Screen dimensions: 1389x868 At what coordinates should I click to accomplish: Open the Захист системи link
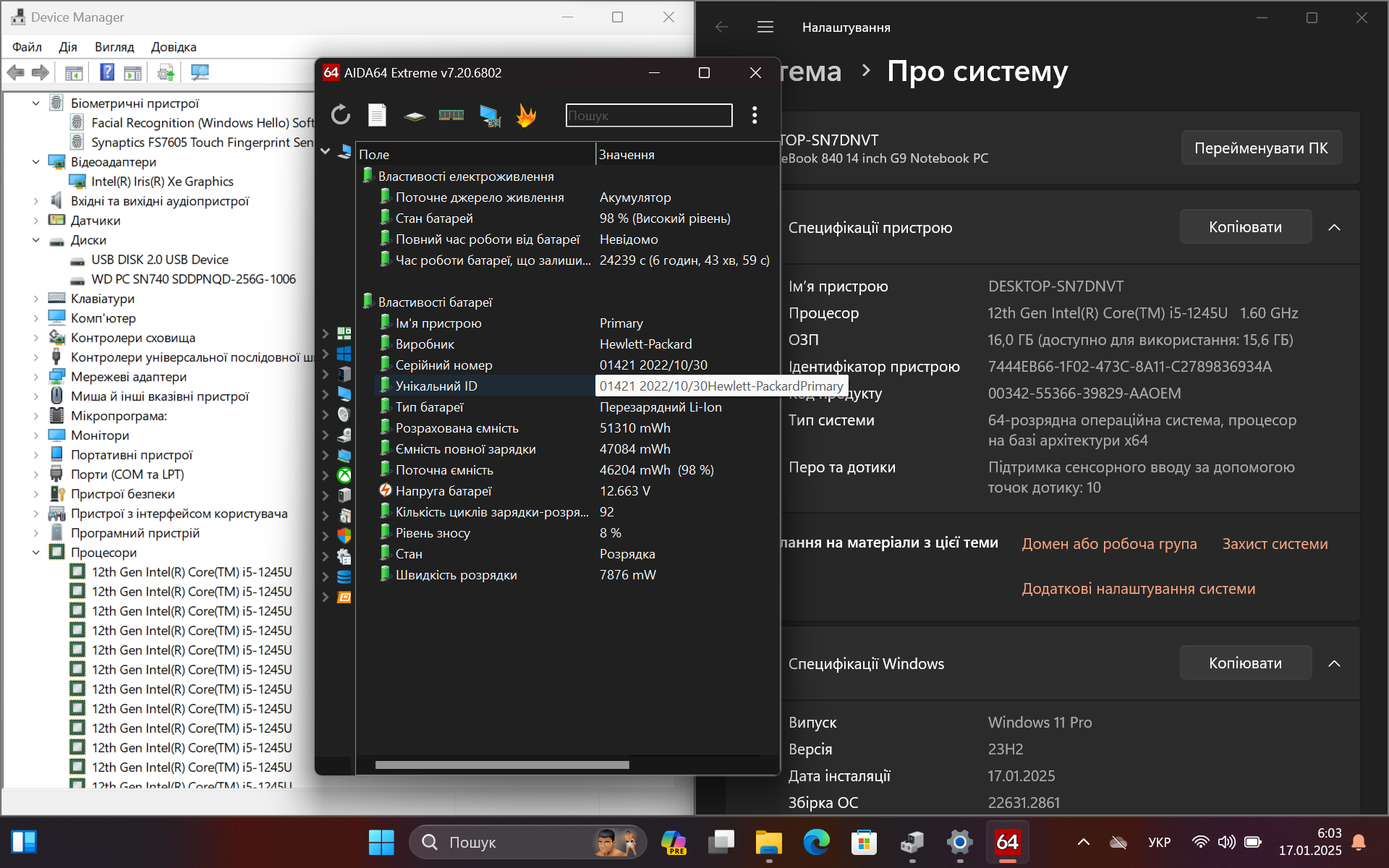click(x=1275, y=544)
